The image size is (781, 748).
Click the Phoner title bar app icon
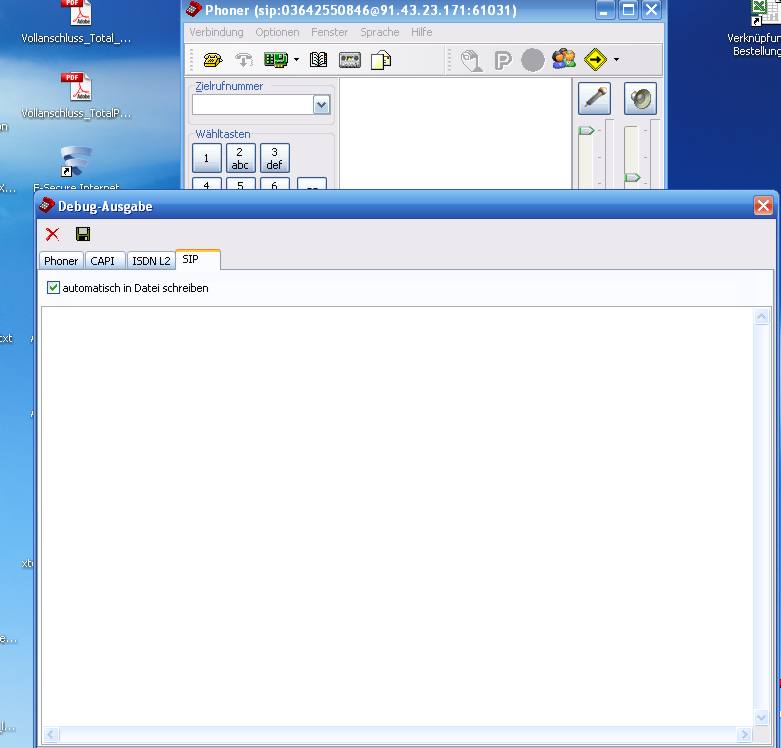(x=193, y=9)
